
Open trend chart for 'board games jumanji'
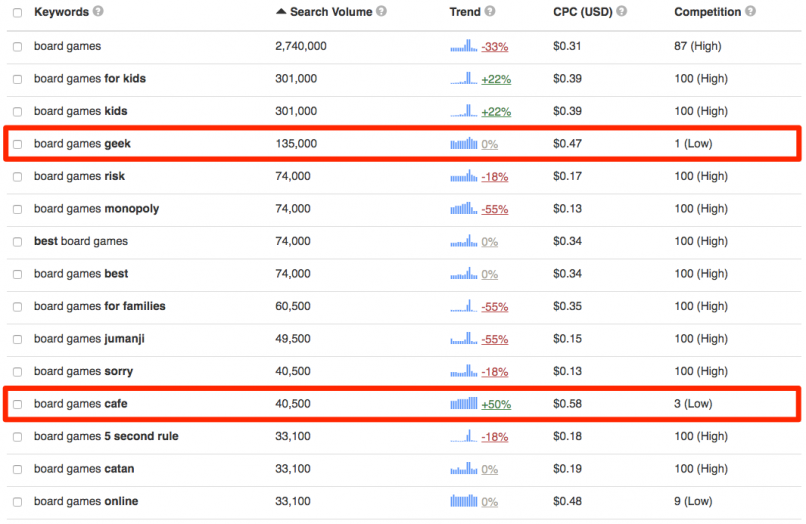pyautogui.click(x=464, y=338)
